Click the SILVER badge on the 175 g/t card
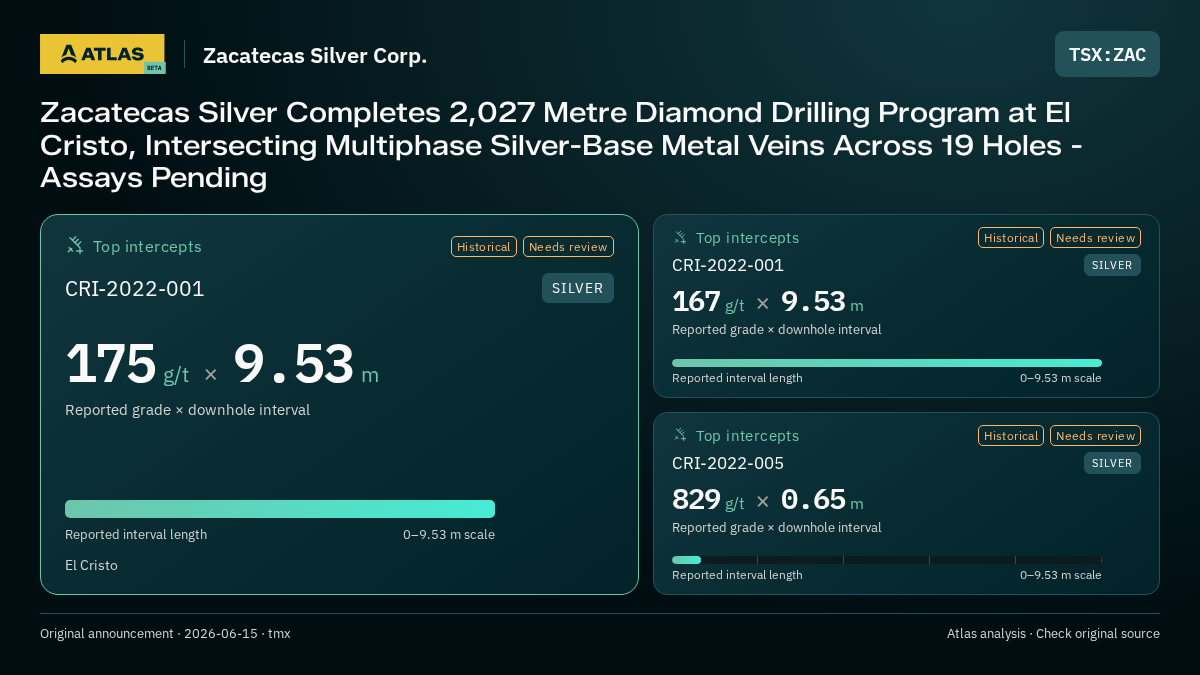 [x=578, y=288]
